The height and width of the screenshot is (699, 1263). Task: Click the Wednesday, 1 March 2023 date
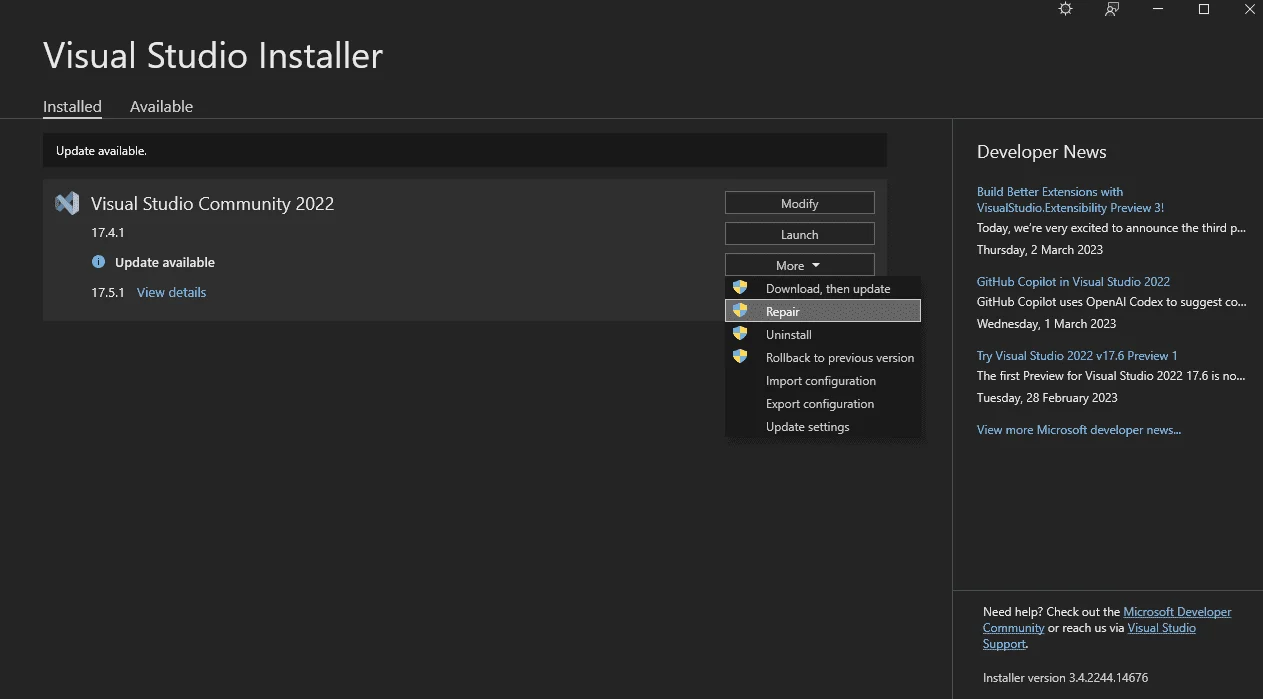pyautogui.click(x=1046, y=323)
